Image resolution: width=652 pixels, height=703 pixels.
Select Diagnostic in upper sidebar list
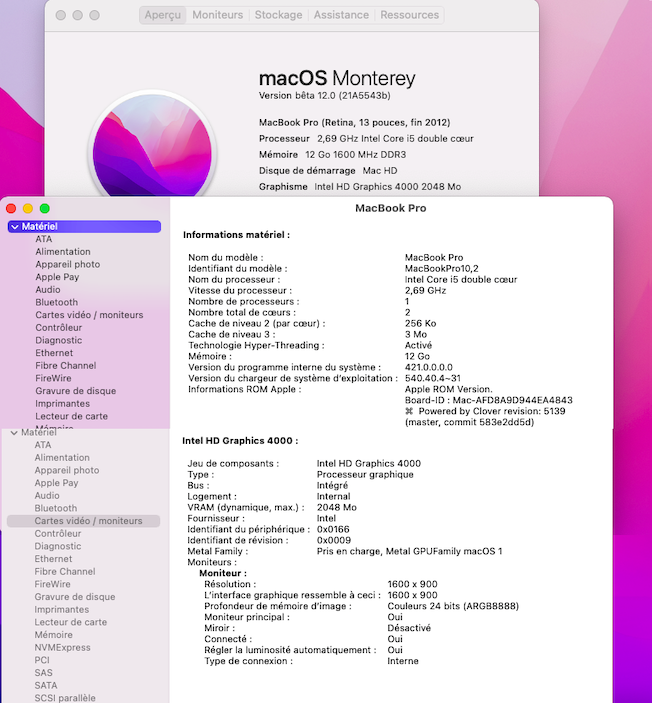58,340
